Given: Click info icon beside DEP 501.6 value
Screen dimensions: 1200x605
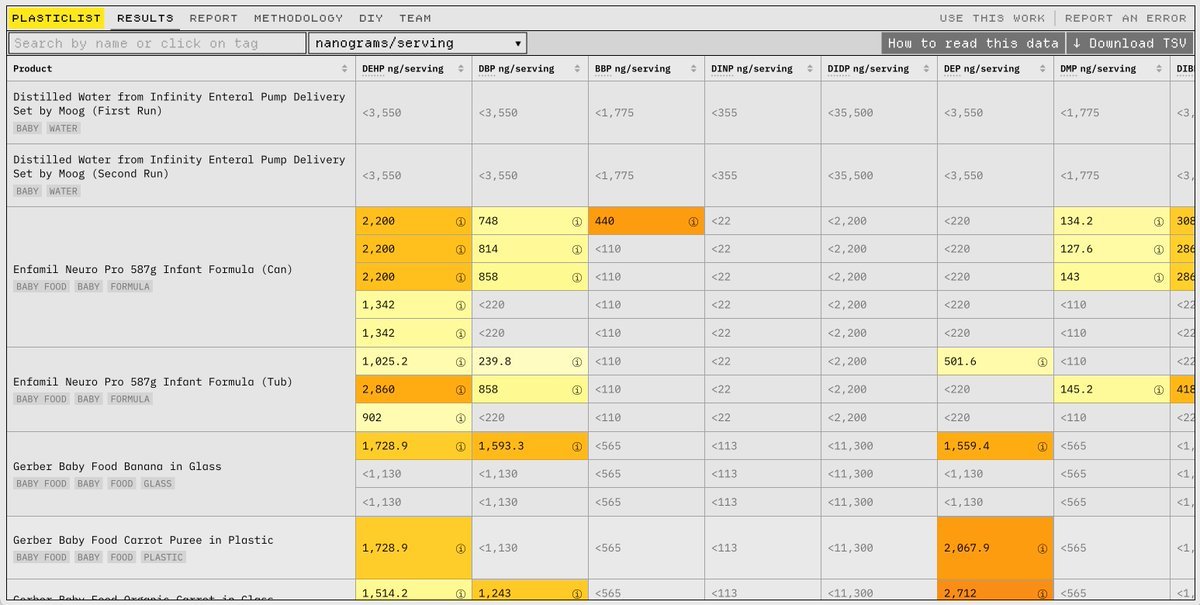Looking at the screenshot, I should pos(1041,362).
